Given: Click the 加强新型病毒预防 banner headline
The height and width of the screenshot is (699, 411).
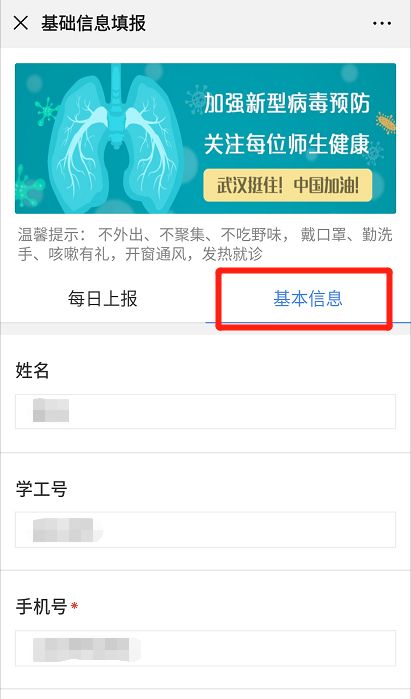Looking at the screenshot, I should [x=287, y=103].
